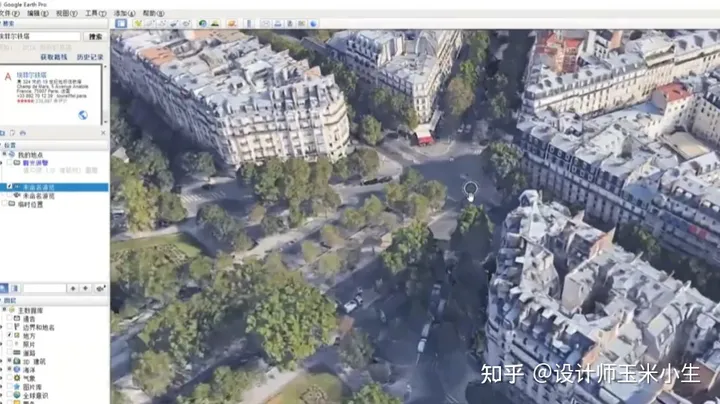Viewport: 720px width, 404px height.
Task: Enable the 通告 layer checkbox
Action: (9, 319)
